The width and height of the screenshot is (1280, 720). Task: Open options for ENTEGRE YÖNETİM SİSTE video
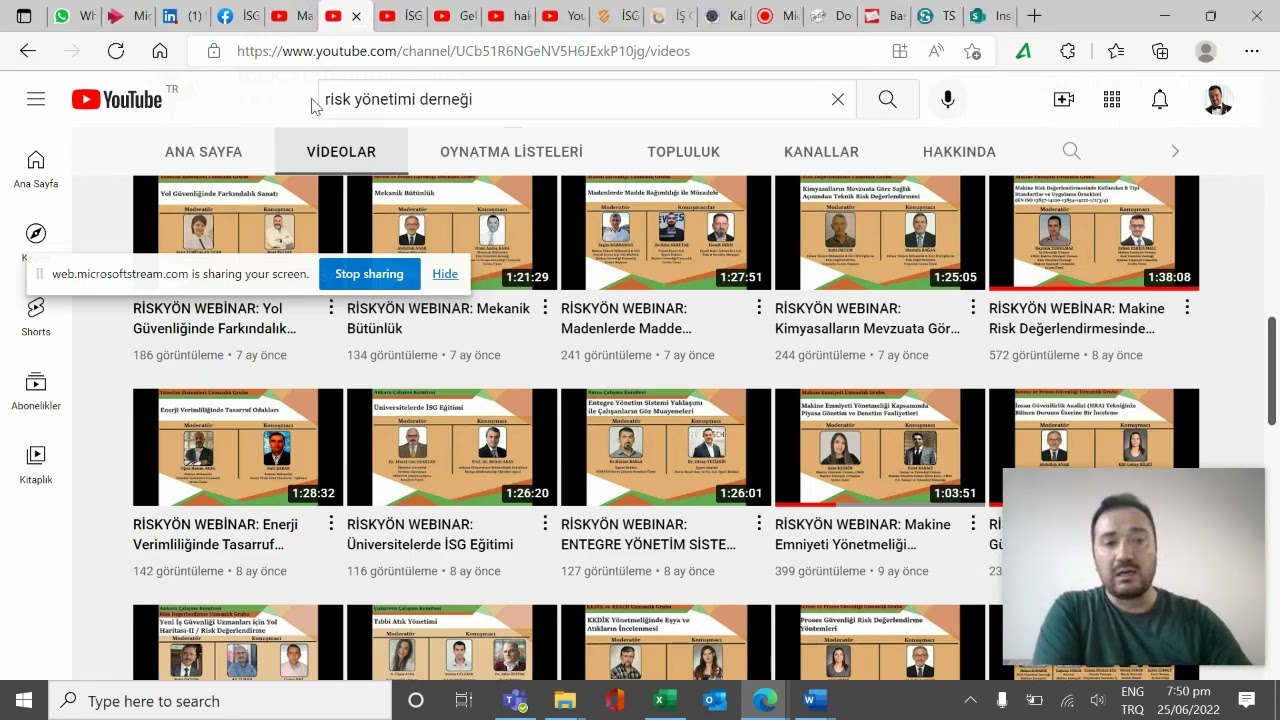(x=759, y=524)
